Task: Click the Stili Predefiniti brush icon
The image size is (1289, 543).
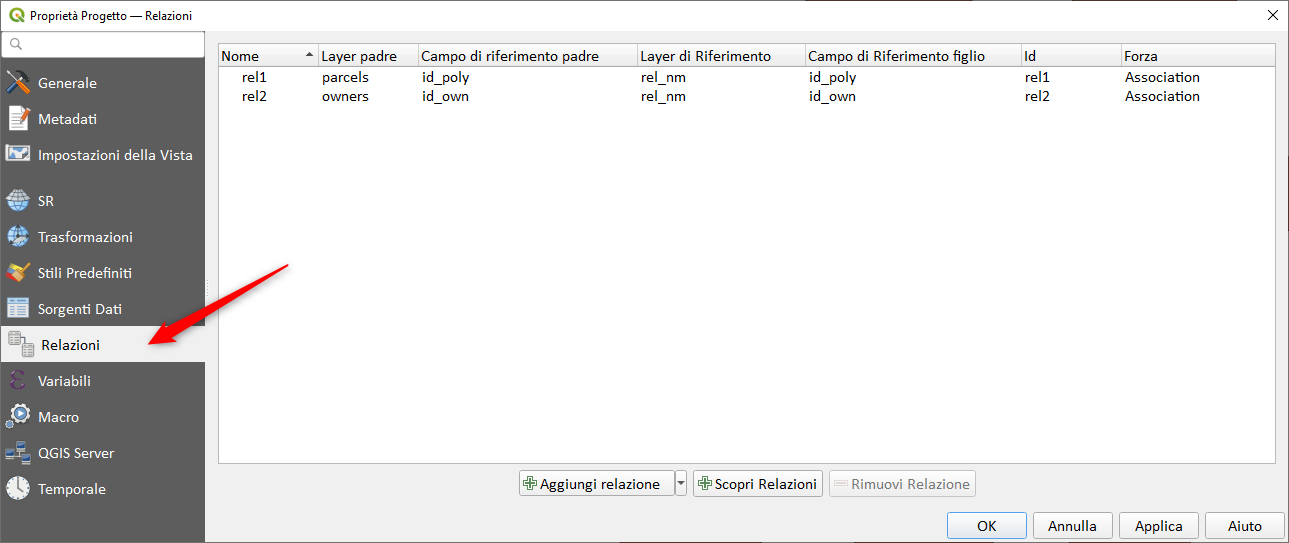Action: tap(18, 273)
